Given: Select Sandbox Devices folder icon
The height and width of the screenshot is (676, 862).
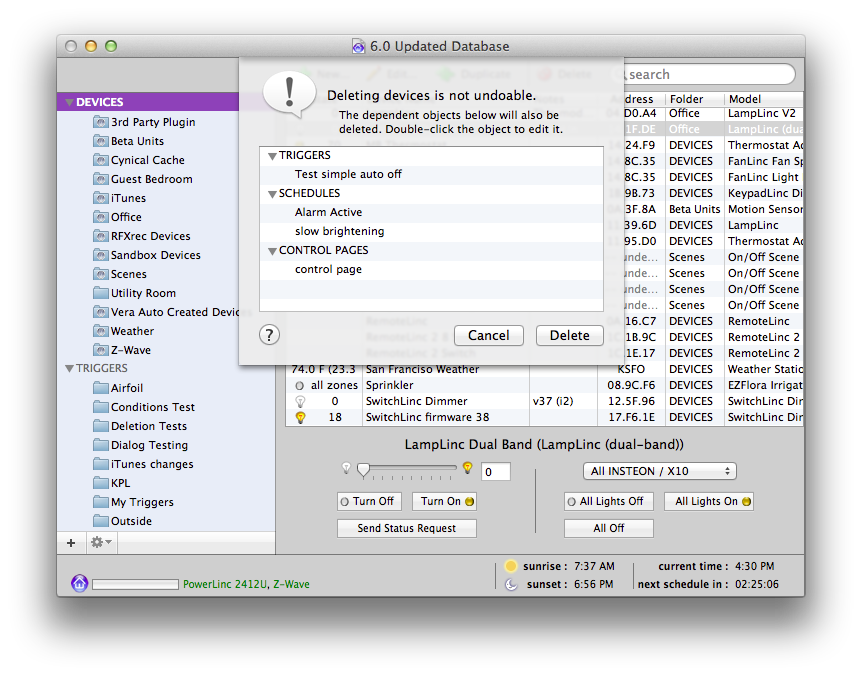Looking at the screenshot, I should (101, 255).
